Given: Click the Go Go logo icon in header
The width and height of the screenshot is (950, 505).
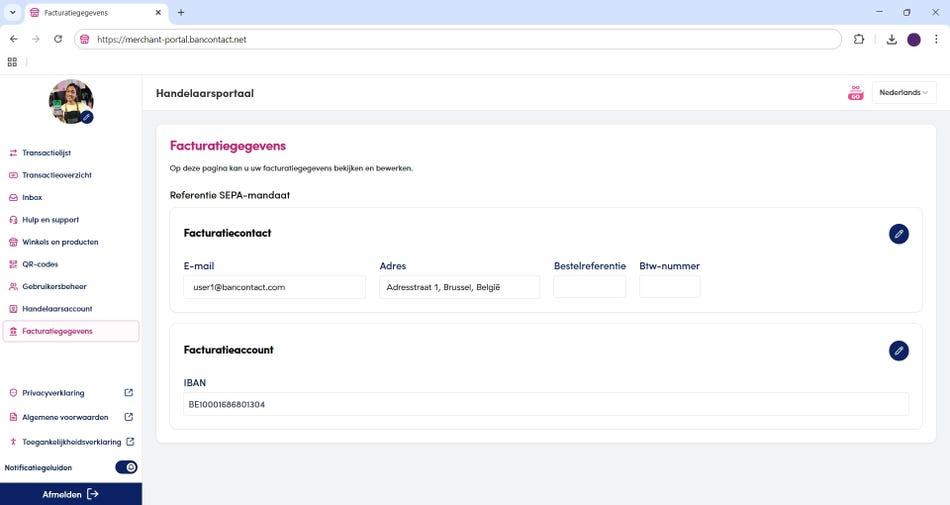Looking at the screenshot, I should [855, 93].
